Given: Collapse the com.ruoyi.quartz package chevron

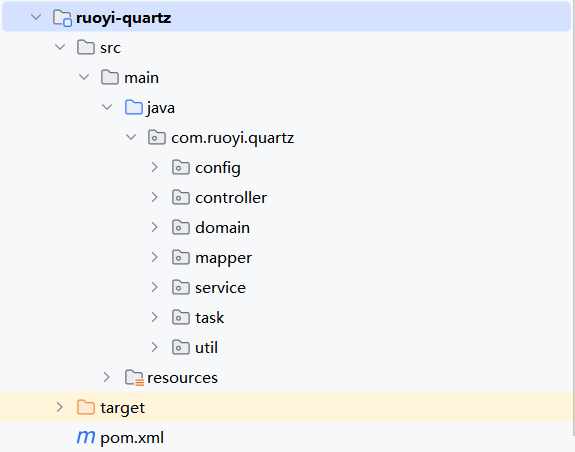Looking at the screenshot, I should pyautogui.click(x=131, y=137).
